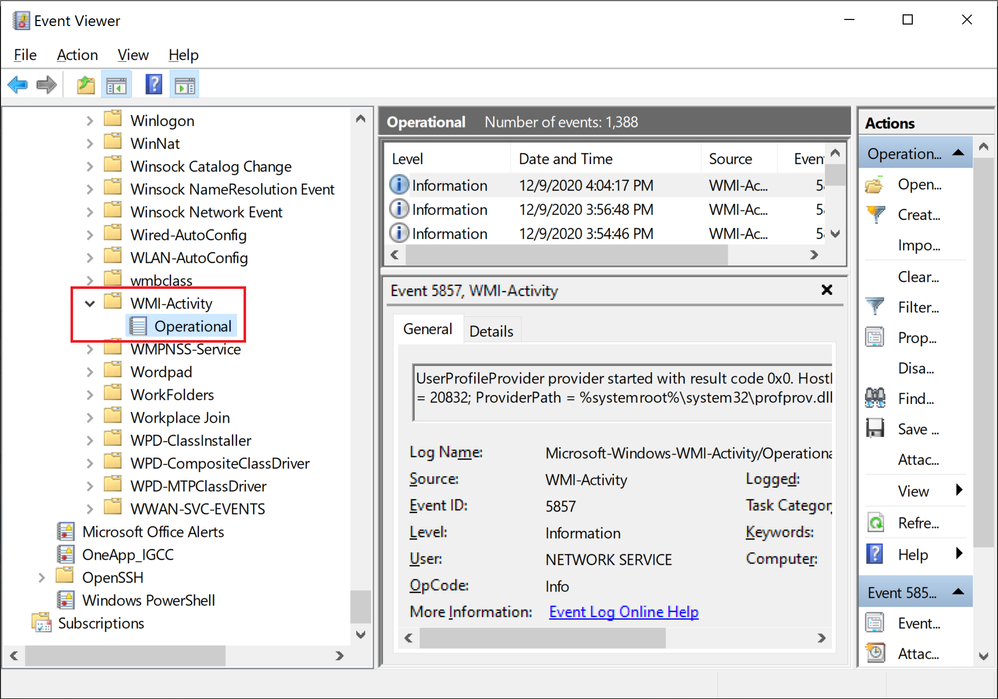Screen dimensions: 998x699
Task: Open the Event Log Online Help link
Action: point(624,612)
